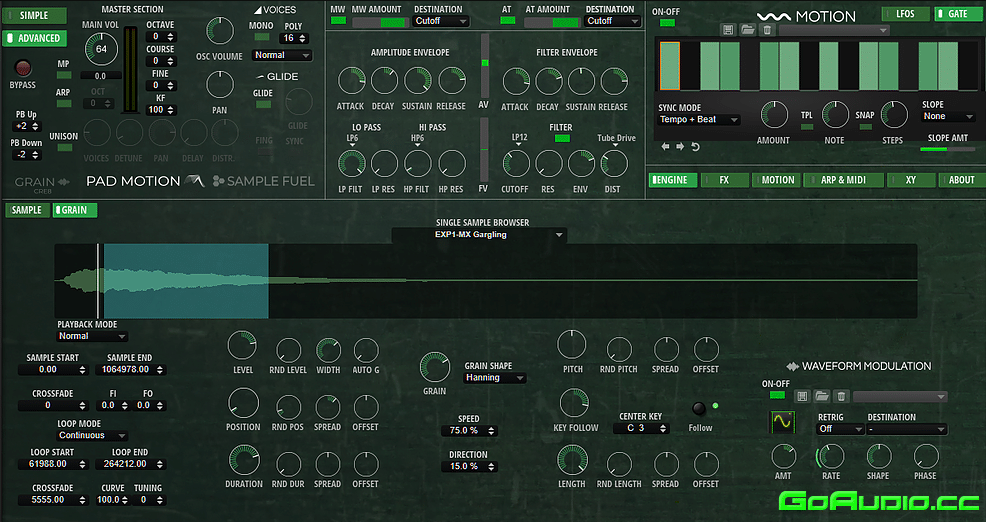The image size is (986, 522).
Task: Toggle the Mono voice switch
Action: tap(262, 37)
